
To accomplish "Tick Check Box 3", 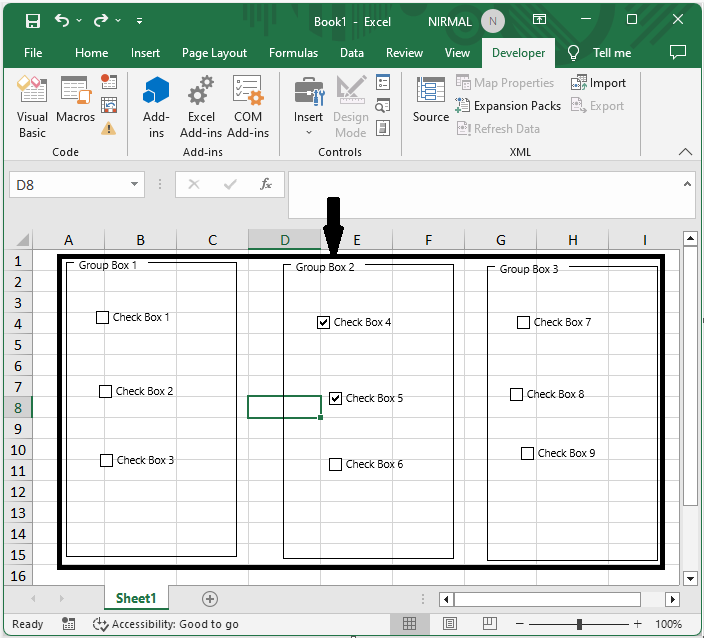I will (106, 461).
